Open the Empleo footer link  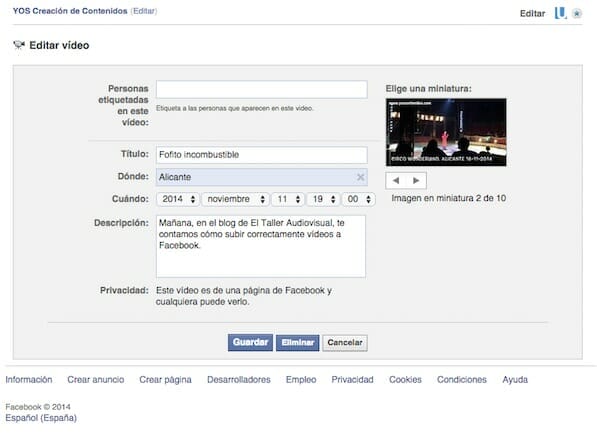[x=301, y=380]
